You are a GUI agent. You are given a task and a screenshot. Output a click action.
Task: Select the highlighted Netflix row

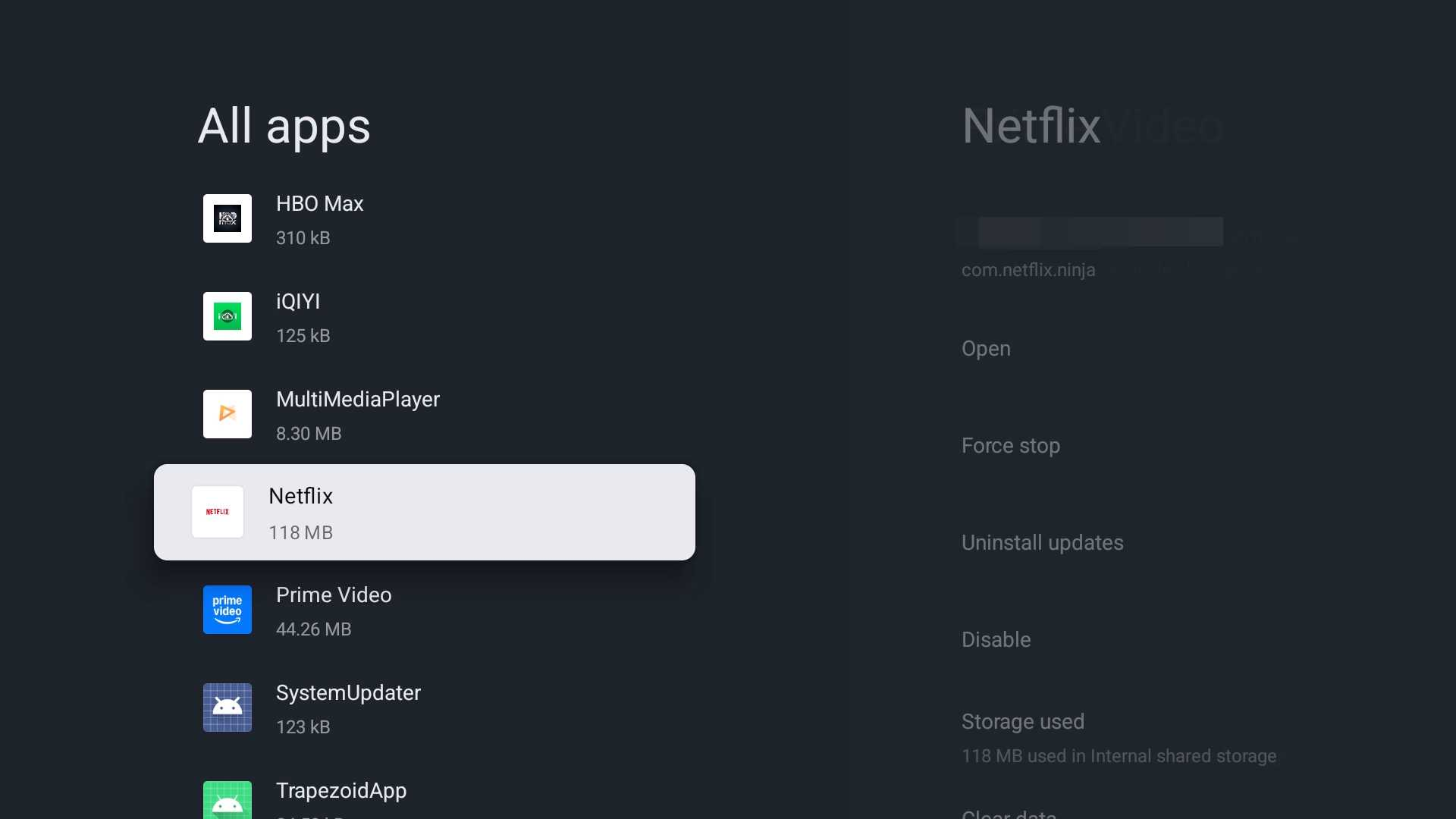[x=425, y=513]
